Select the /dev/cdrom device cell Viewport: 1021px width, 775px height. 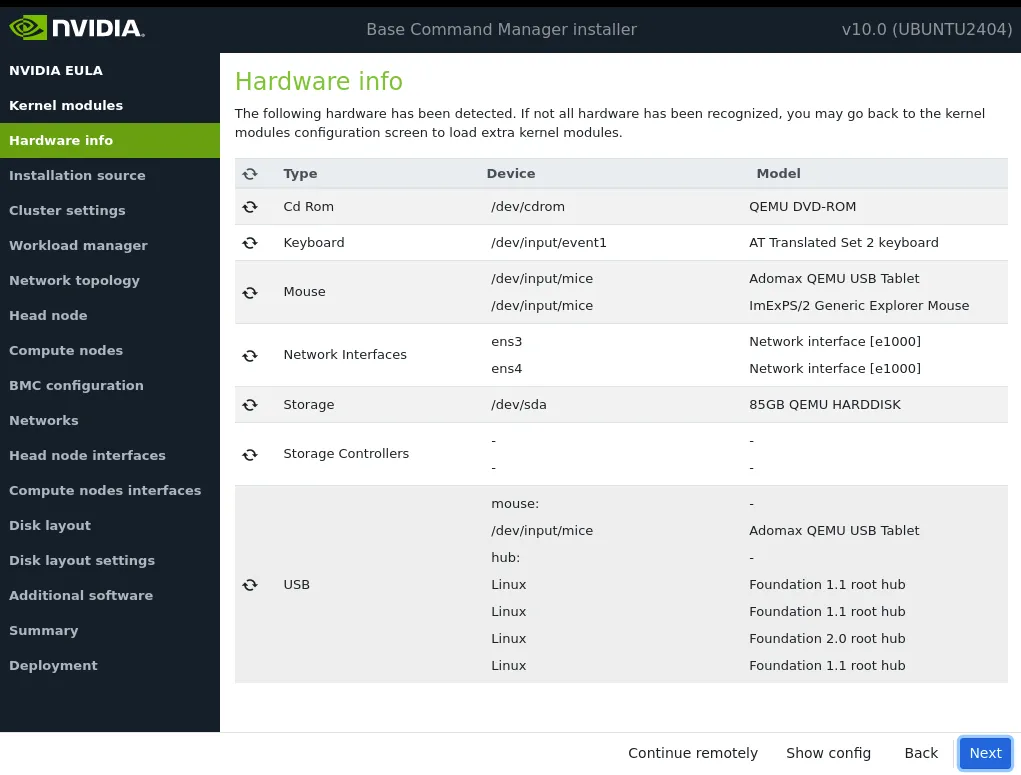(527, 207)
